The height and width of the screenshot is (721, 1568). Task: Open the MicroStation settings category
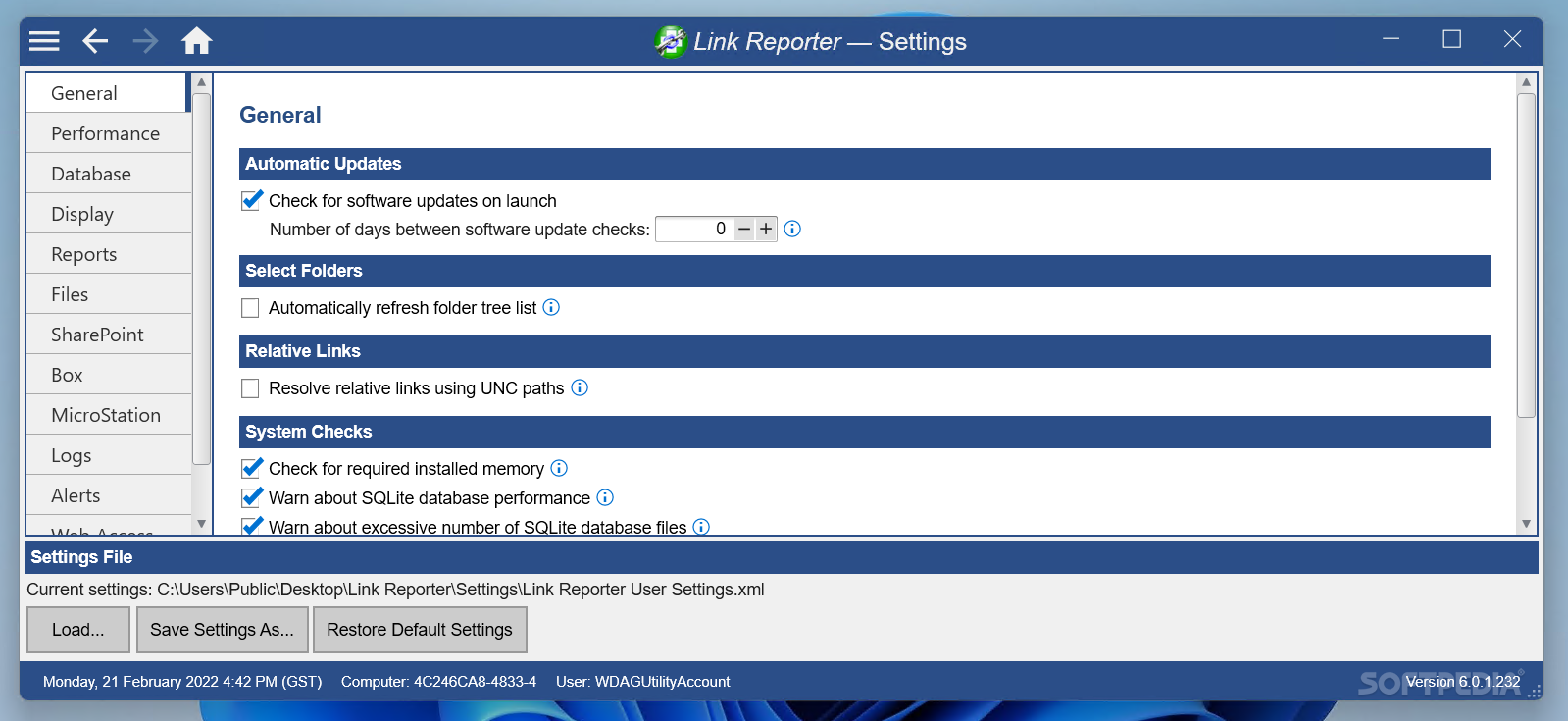[x=108, y=415]
